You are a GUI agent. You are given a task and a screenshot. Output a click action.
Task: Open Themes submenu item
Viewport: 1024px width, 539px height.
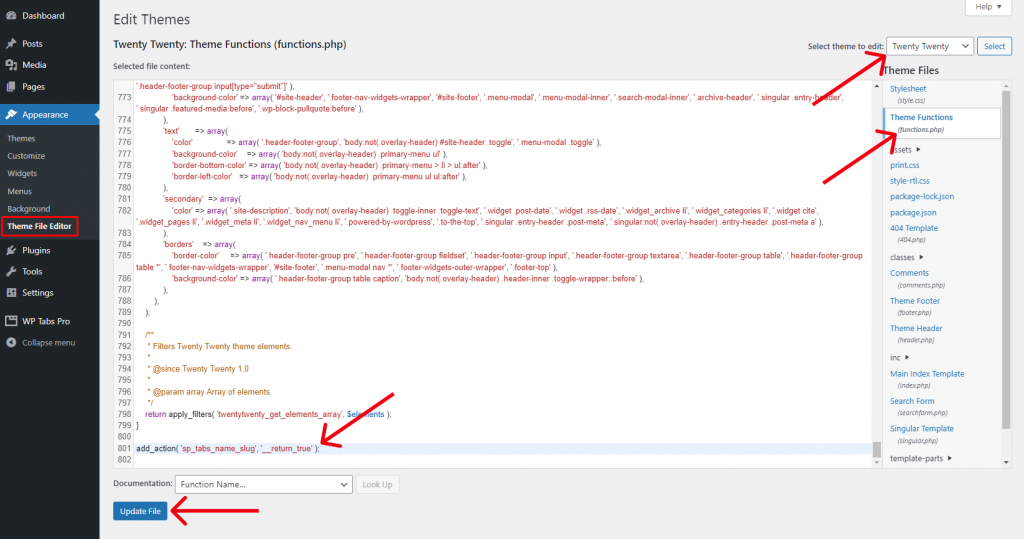point(21,139)
